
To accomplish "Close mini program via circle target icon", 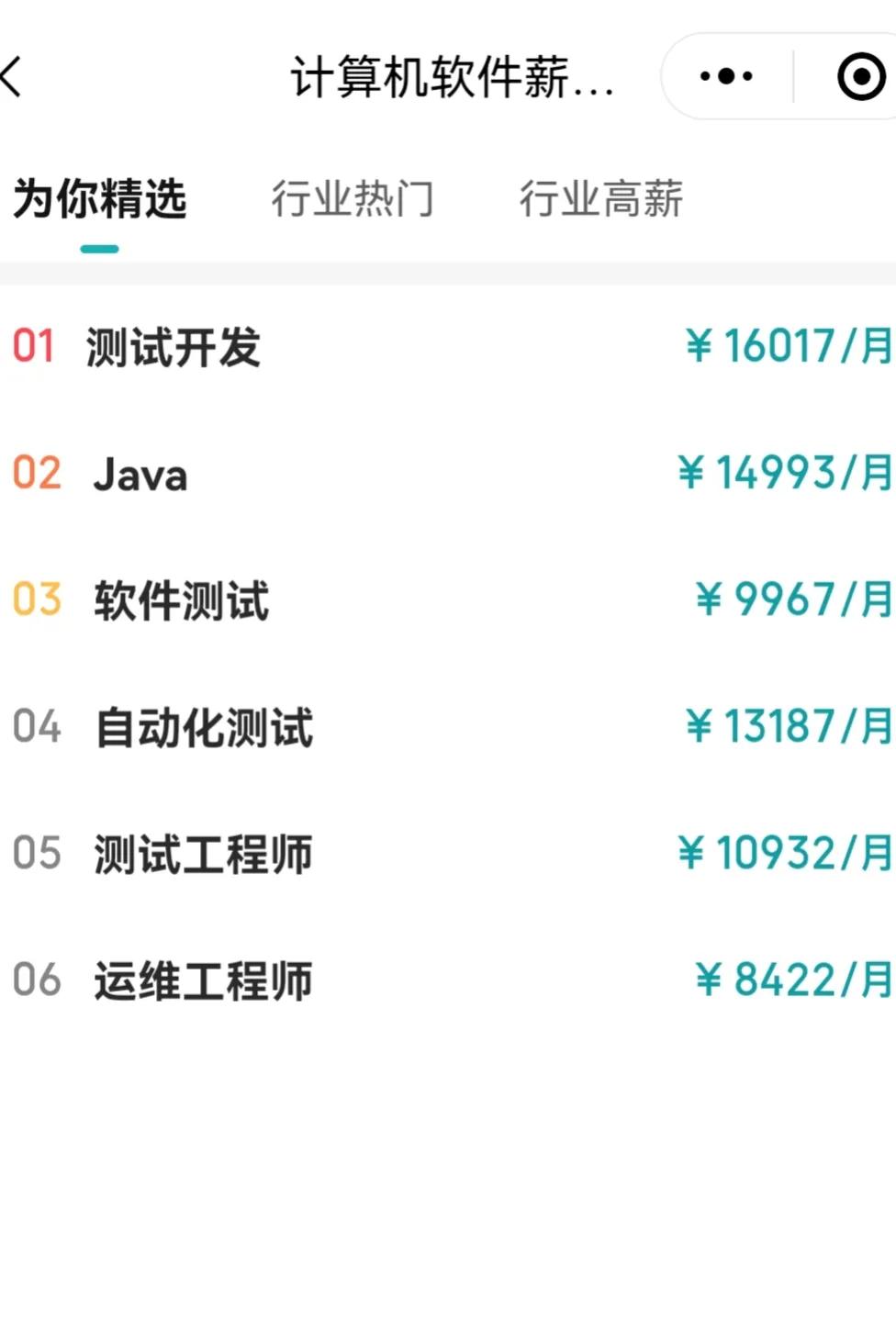I will pyautogui.click(x=861, y=76).
